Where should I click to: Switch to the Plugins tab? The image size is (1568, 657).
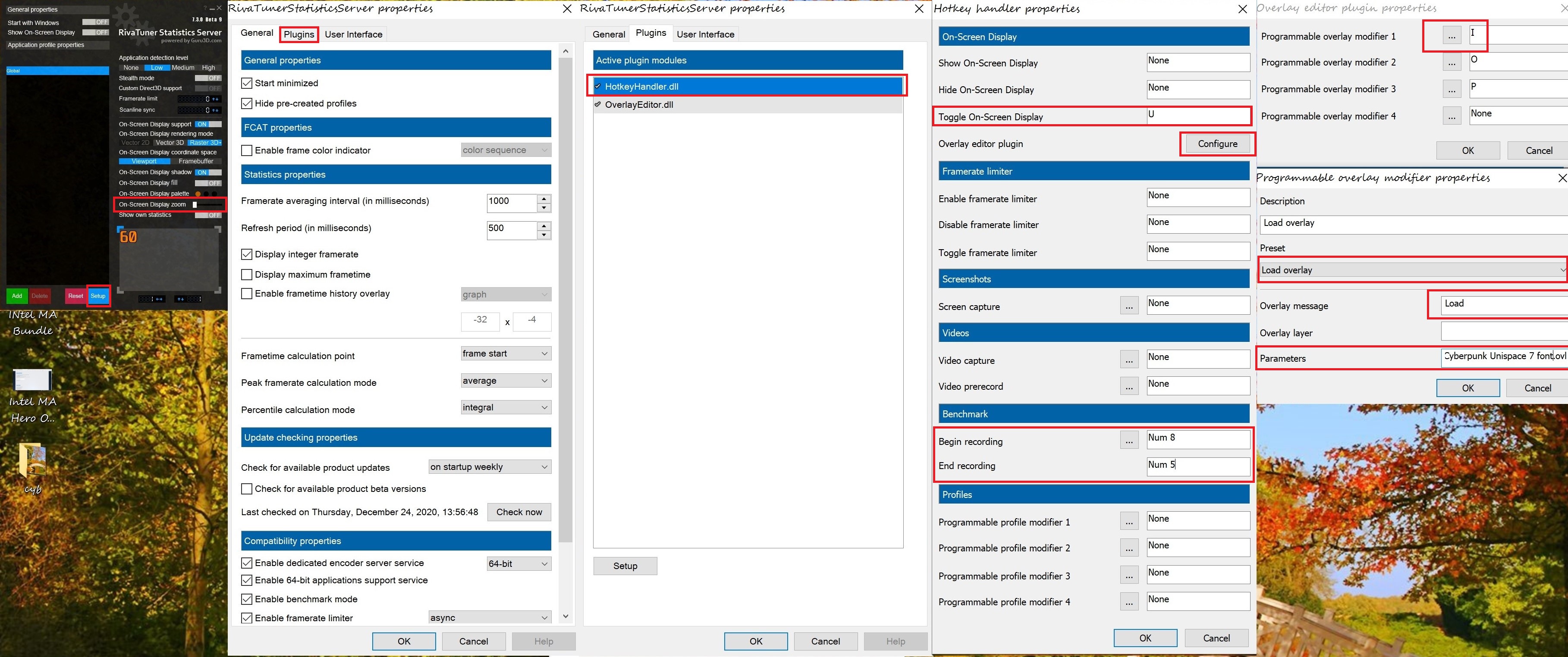pos(299,34)
